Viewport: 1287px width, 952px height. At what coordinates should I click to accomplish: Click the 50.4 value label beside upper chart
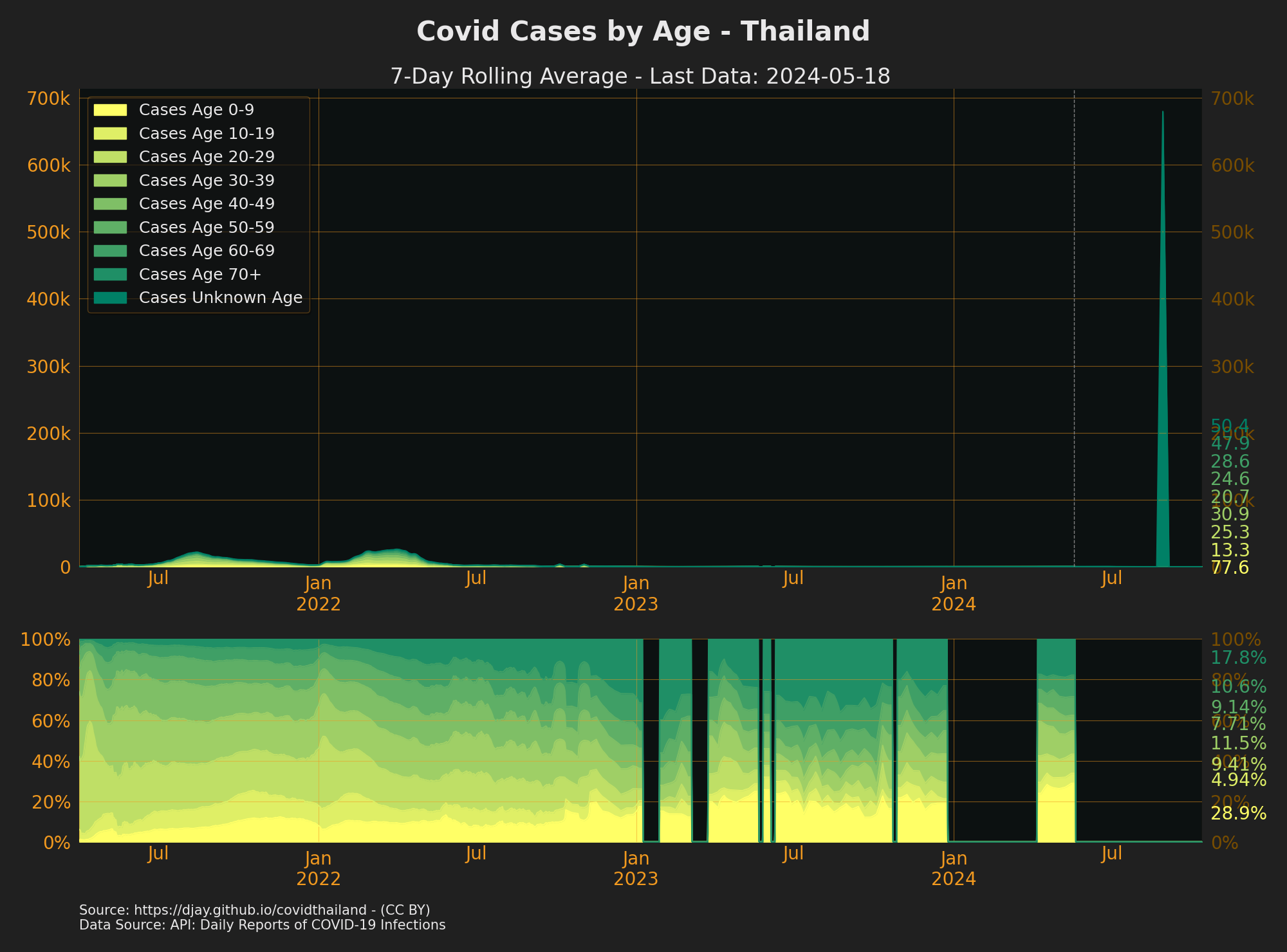1230,426
